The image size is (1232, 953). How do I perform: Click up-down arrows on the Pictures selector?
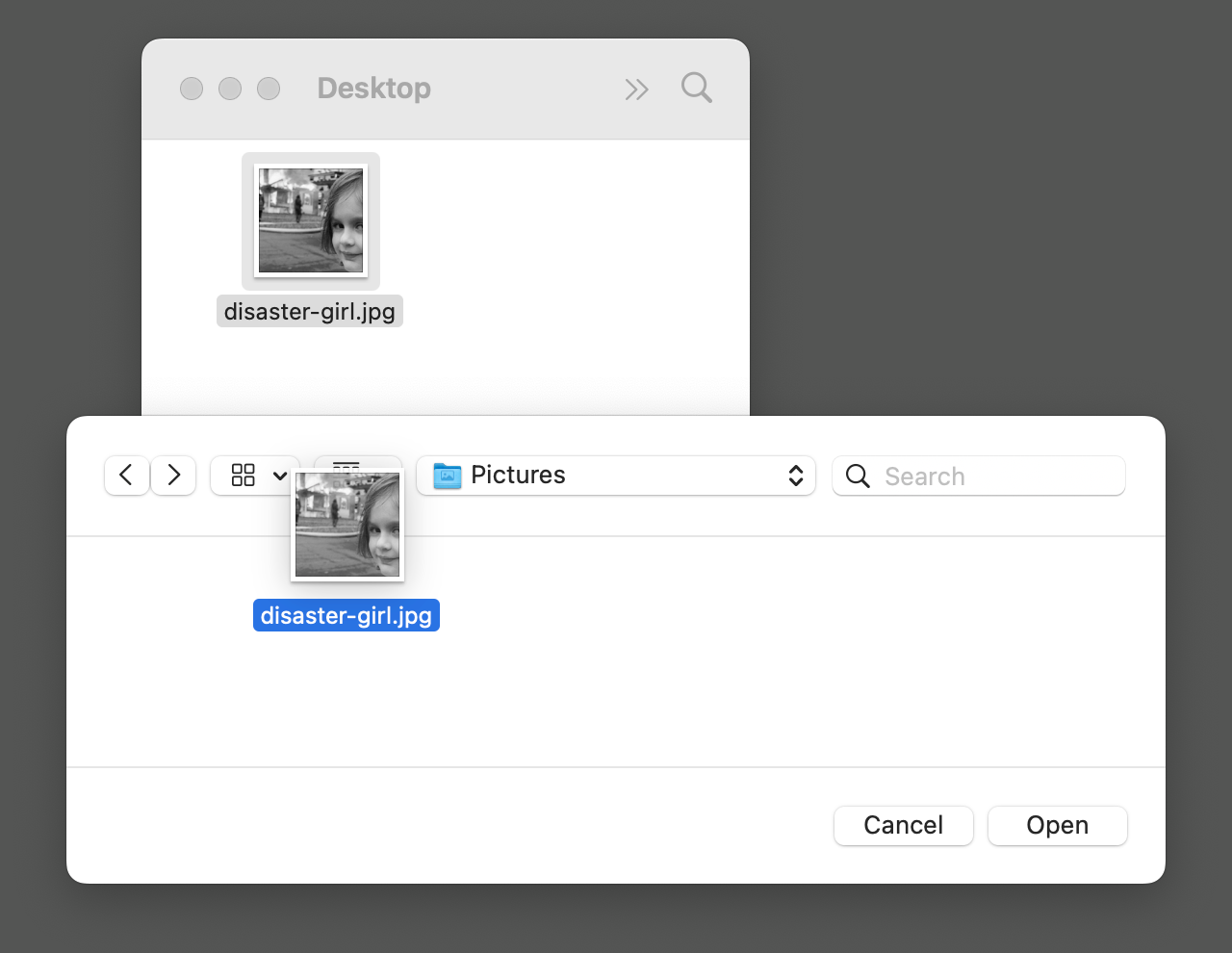pyautogui.click(x=796, y=476)
